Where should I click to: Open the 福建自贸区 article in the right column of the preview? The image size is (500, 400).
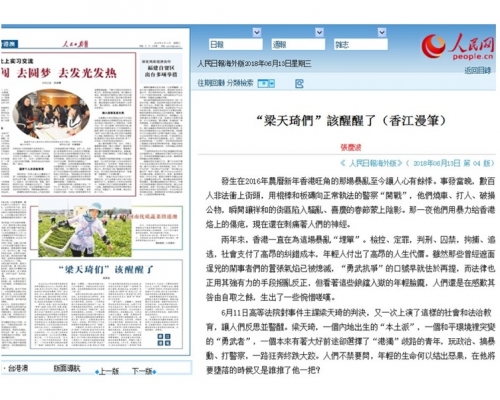click(161, 70)
